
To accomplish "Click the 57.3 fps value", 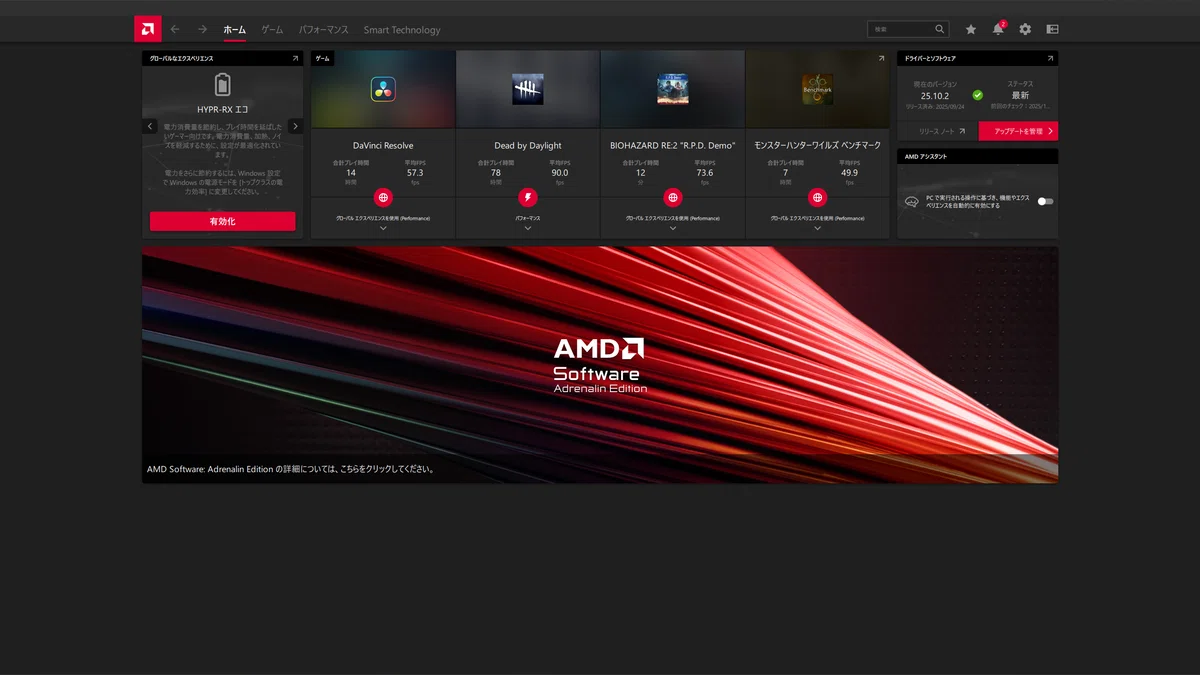I will tap(415, 172).
